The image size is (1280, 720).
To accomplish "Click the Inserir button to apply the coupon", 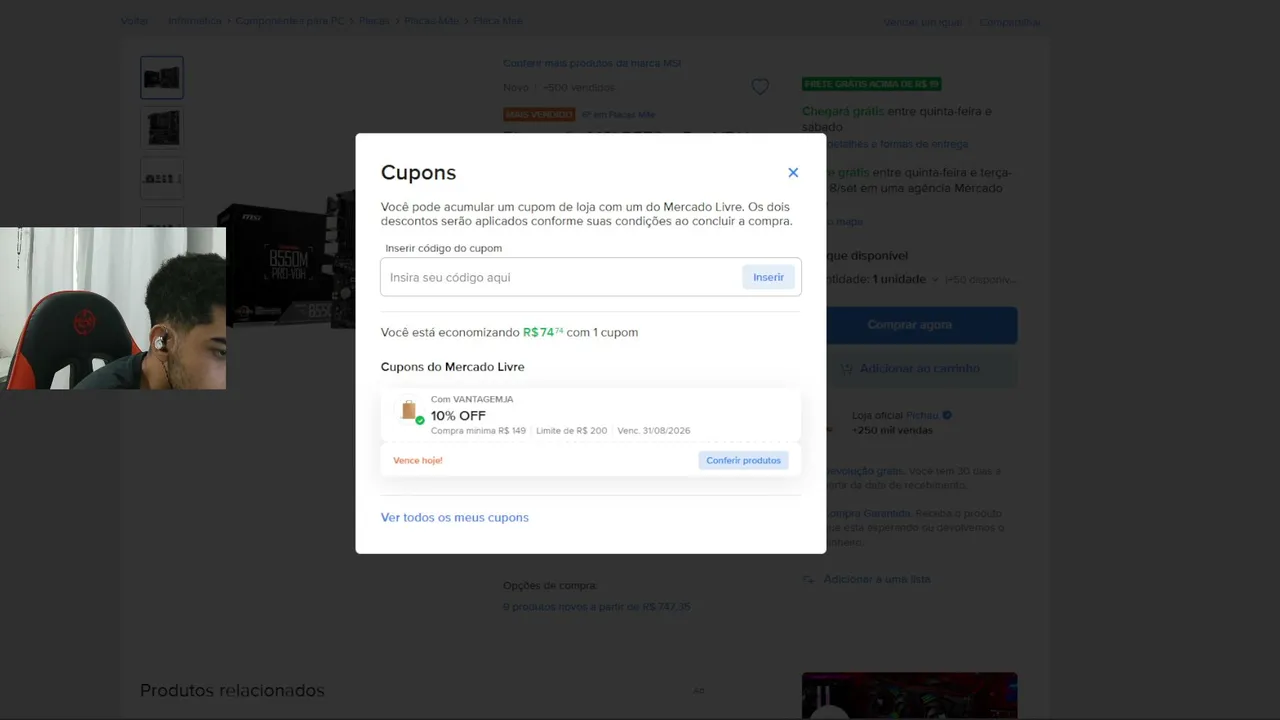I will [768, 277].
